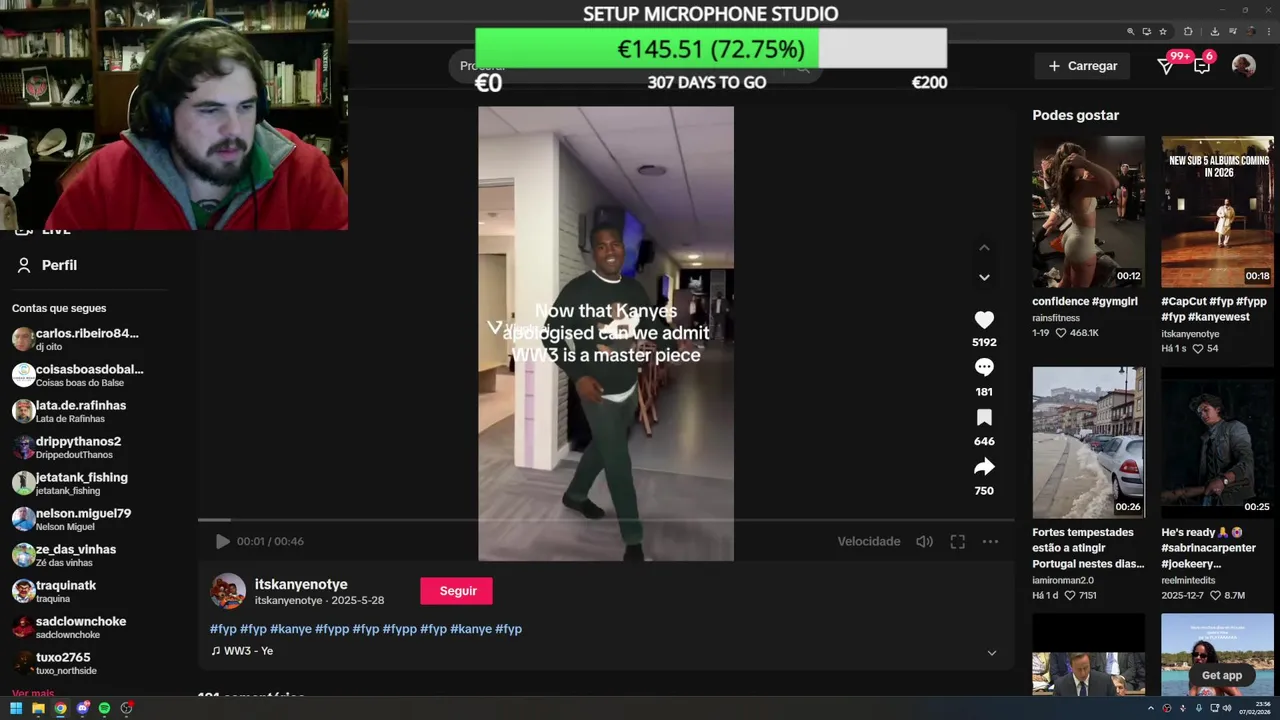Open the He's ready #sabrinacarpenter video thumbnail

(x=1217, y=442)
